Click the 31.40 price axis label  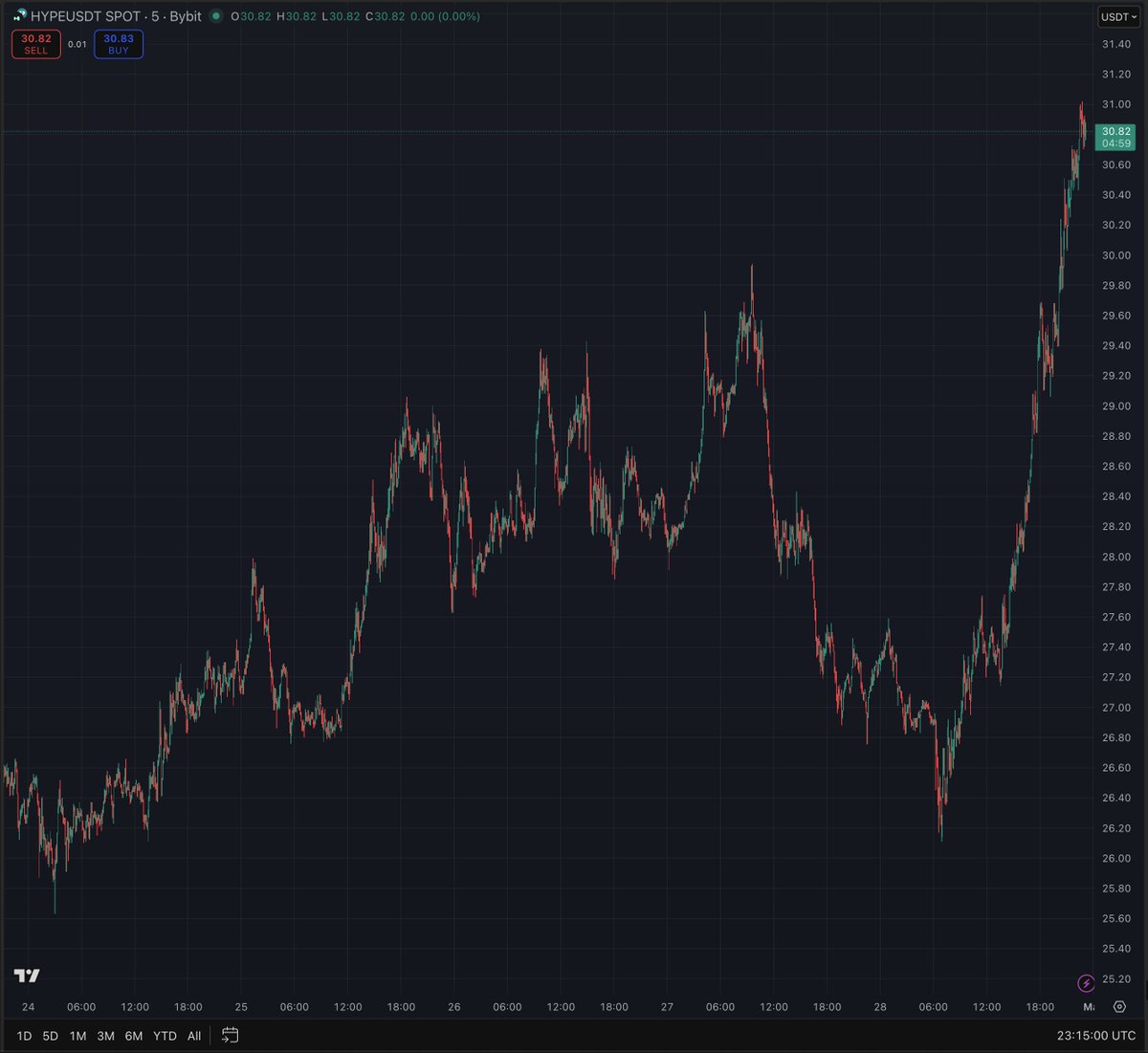[x=1116, y=44]
